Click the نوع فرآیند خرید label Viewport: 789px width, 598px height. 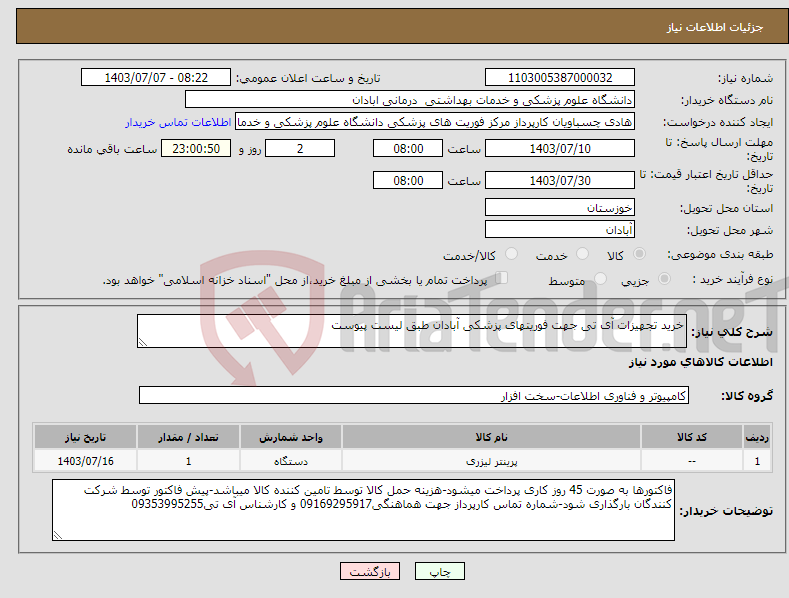coord(733,279)
